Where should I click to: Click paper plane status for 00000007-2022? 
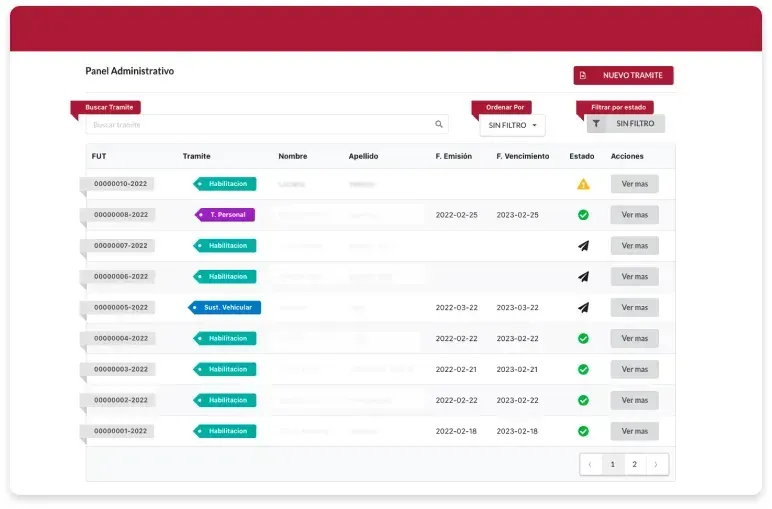pos(583,246)
